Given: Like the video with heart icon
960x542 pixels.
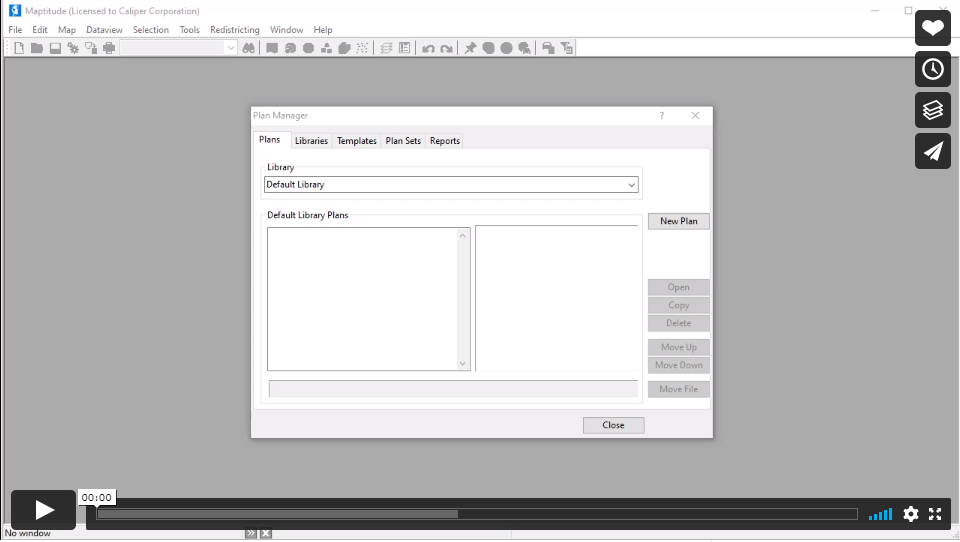Looking at the screenshot, I should [x=932, y=28].
